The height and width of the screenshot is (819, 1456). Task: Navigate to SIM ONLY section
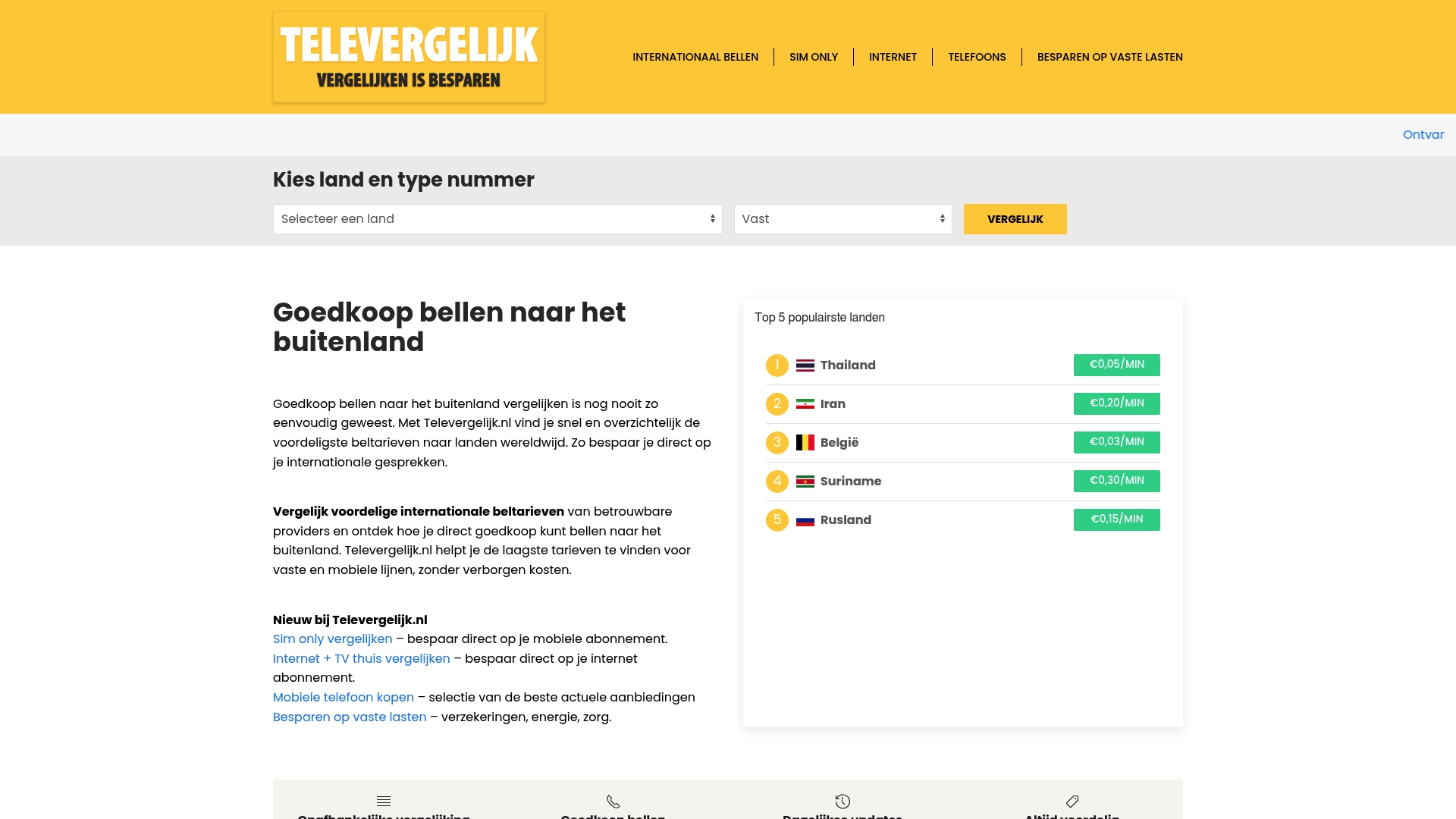[x=814, y=56]
